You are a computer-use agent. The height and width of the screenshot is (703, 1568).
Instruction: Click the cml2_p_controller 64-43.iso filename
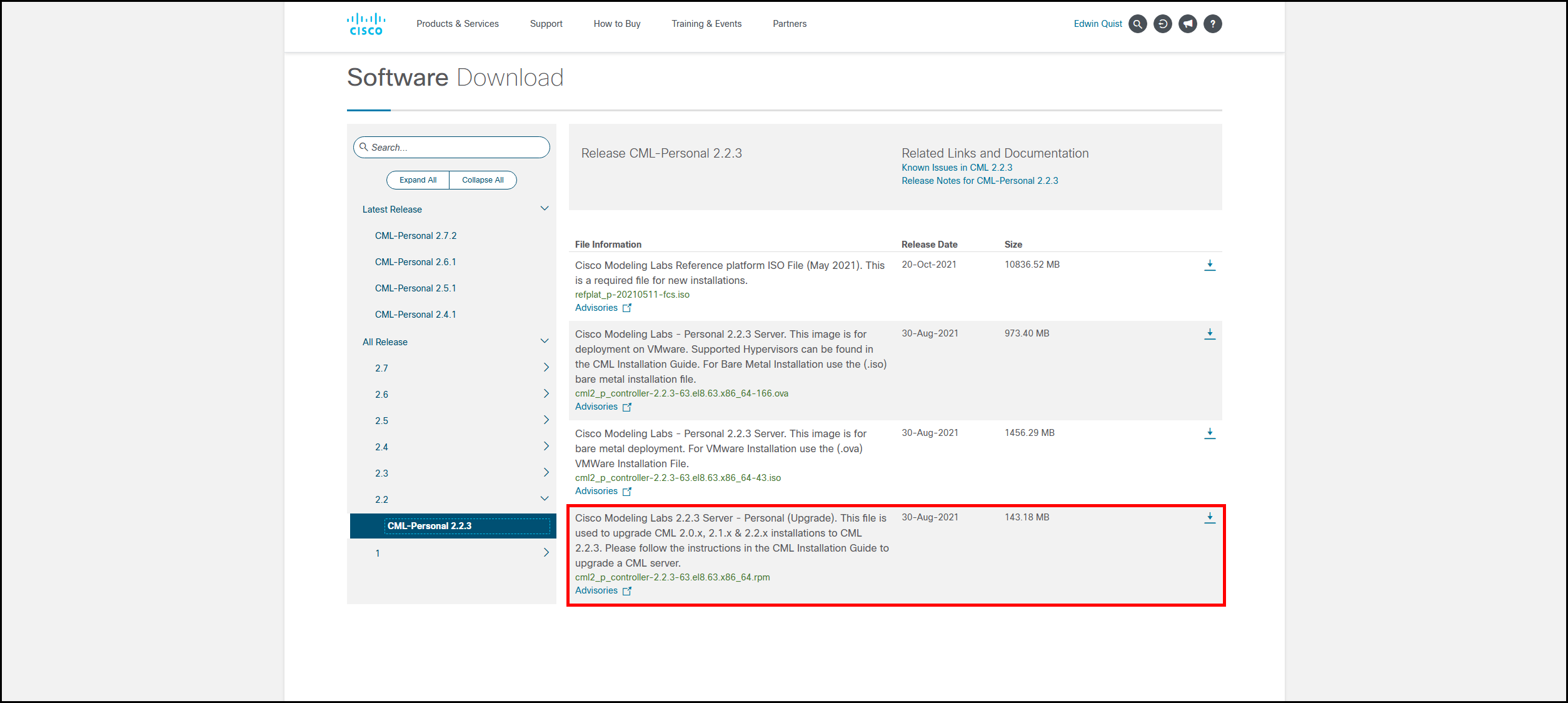678,478
